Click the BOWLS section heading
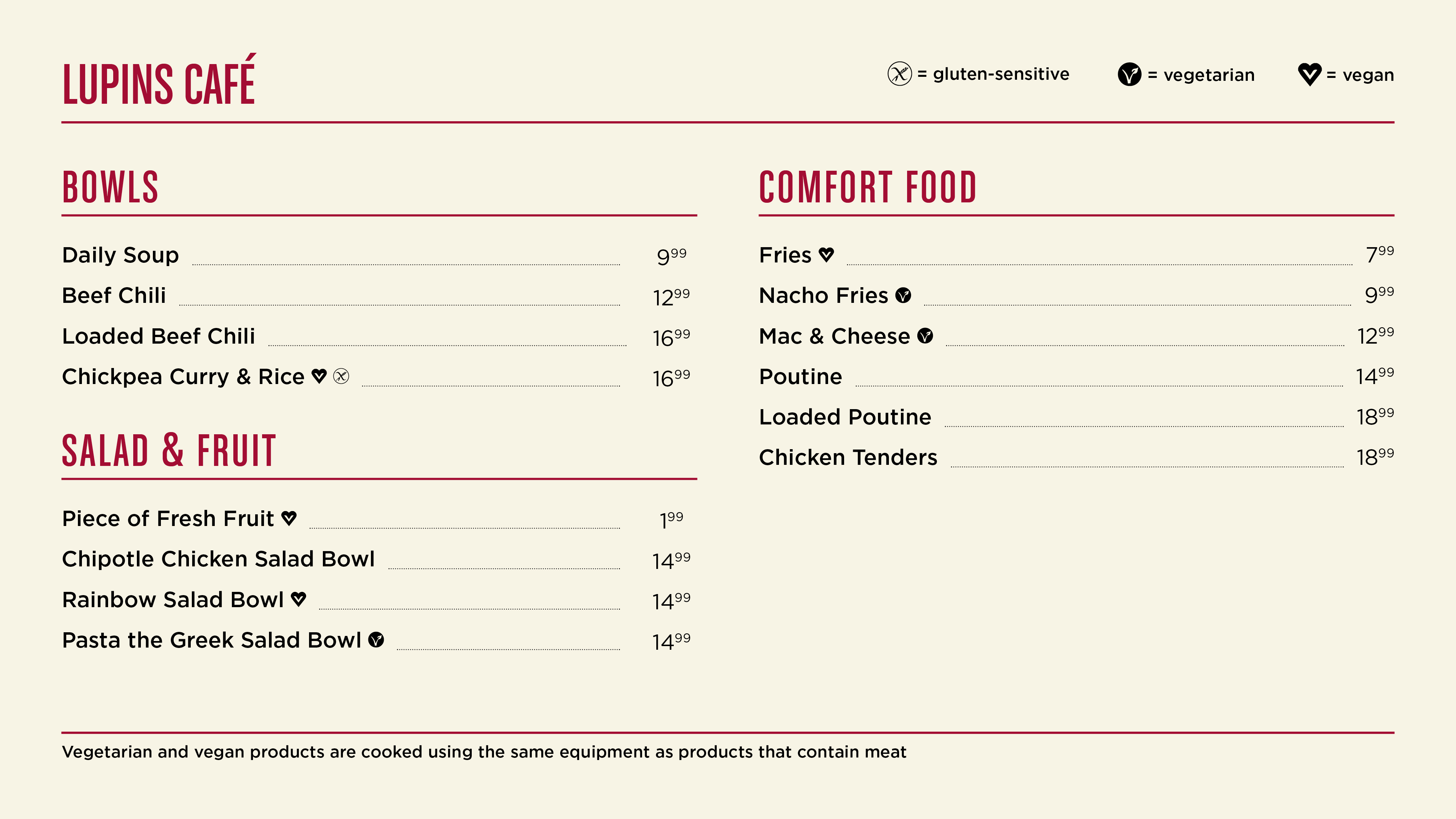 (x=110, y=186)
